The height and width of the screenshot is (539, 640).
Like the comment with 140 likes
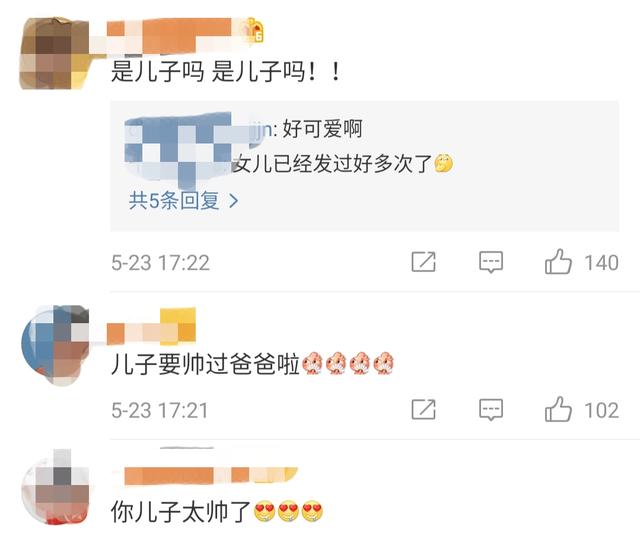(x=558, y=262)
